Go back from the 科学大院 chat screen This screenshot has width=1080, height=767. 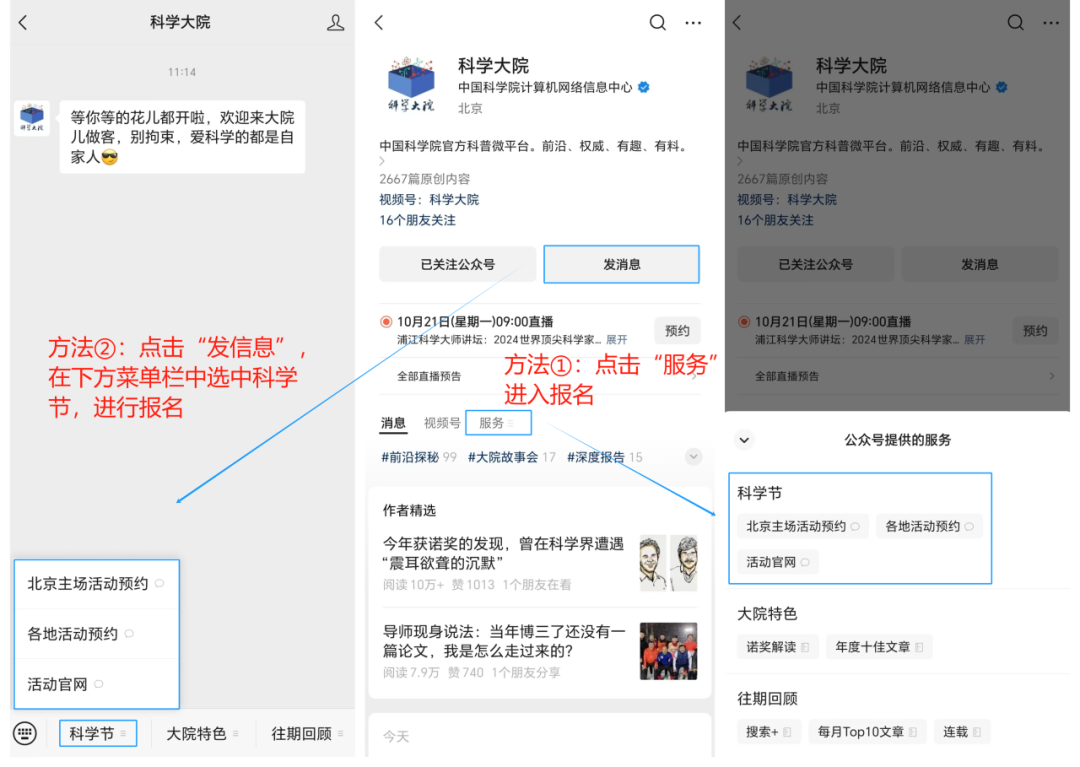point(23,23)
